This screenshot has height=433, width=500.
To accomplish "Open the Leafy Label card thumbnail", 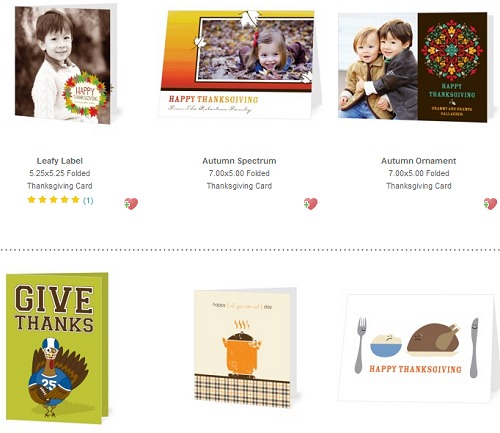I will (66, 64).
